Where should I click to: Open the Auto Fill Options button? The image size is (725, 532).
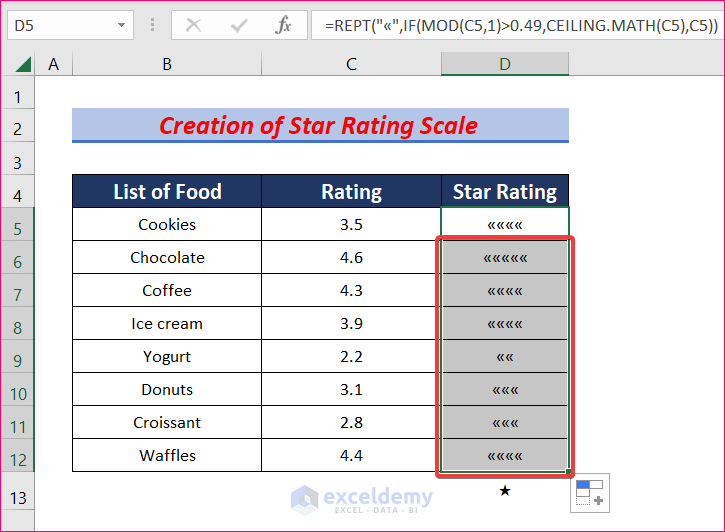590,493
